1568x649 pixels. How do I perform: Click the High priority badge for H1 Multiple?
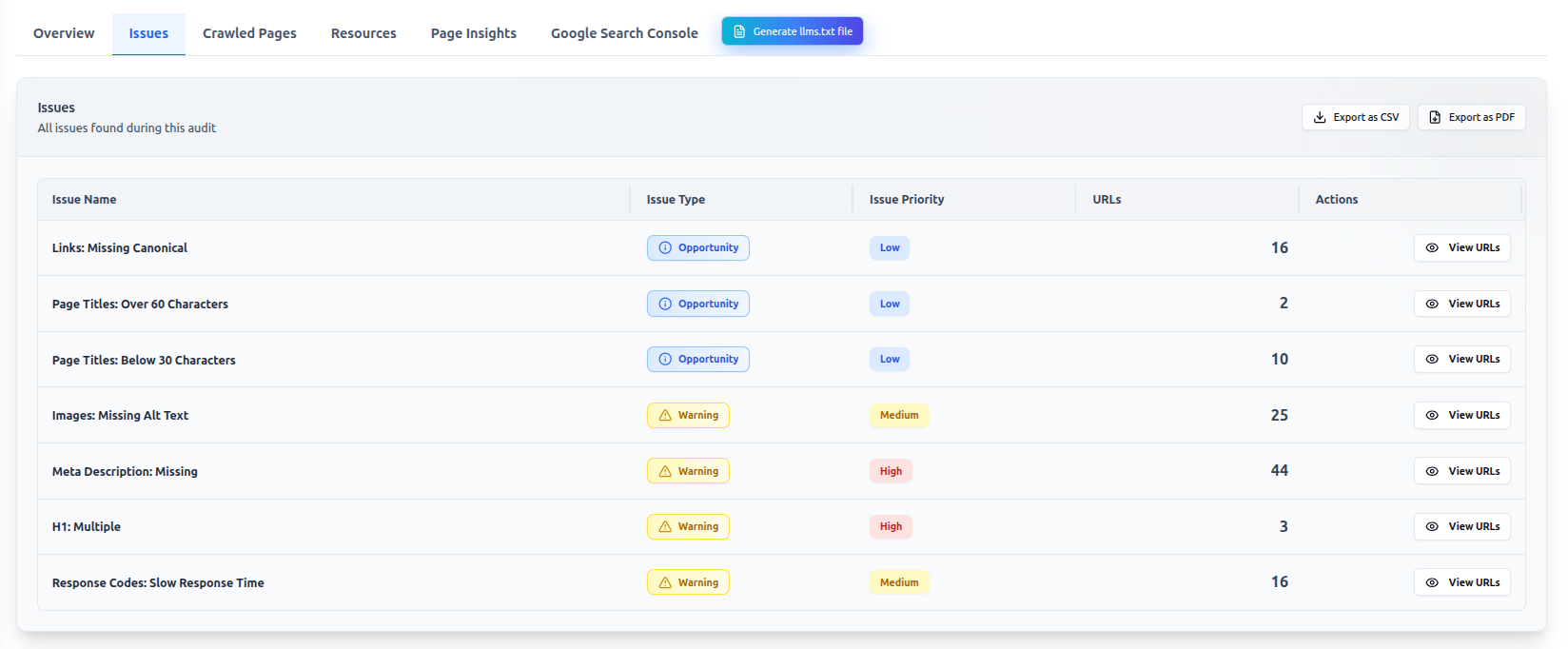(891, 526)
